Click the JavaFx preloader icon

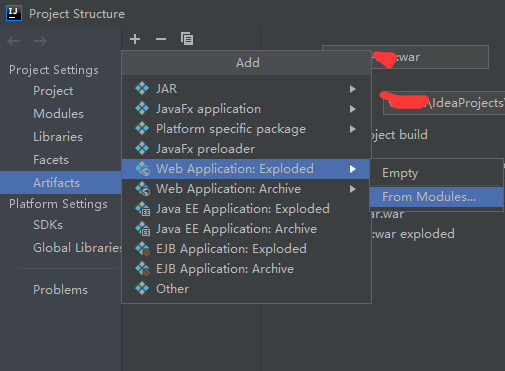142,149
